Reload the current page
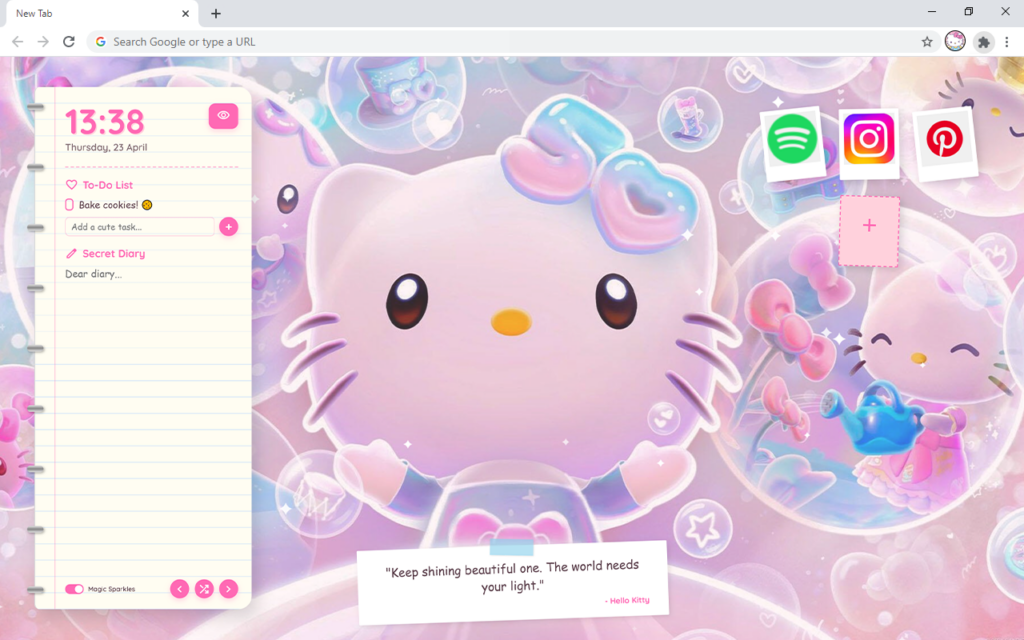 [69, 41]
